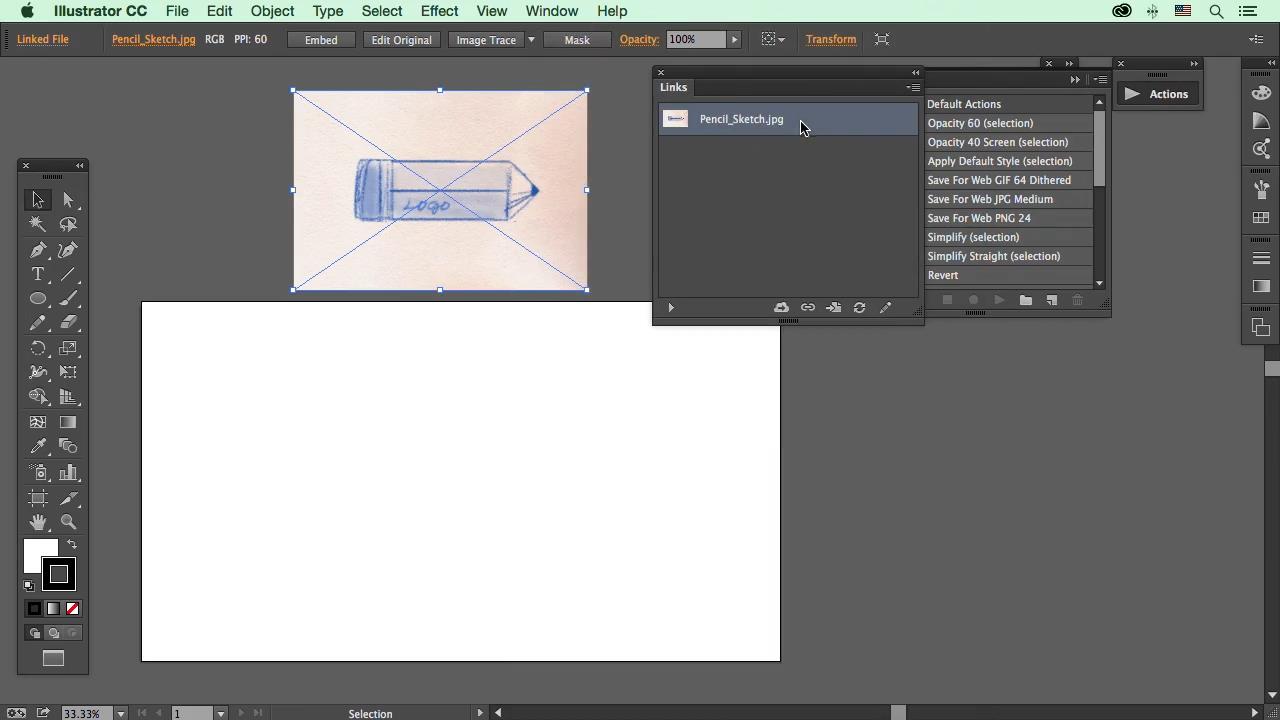Select the Direct Selection tool

click(x=68, y=200)
